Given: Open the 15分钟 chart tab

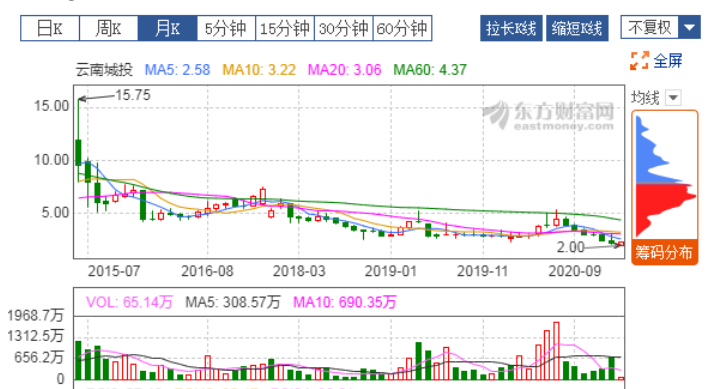Looking at the screenshot, I should coord(285,28).
